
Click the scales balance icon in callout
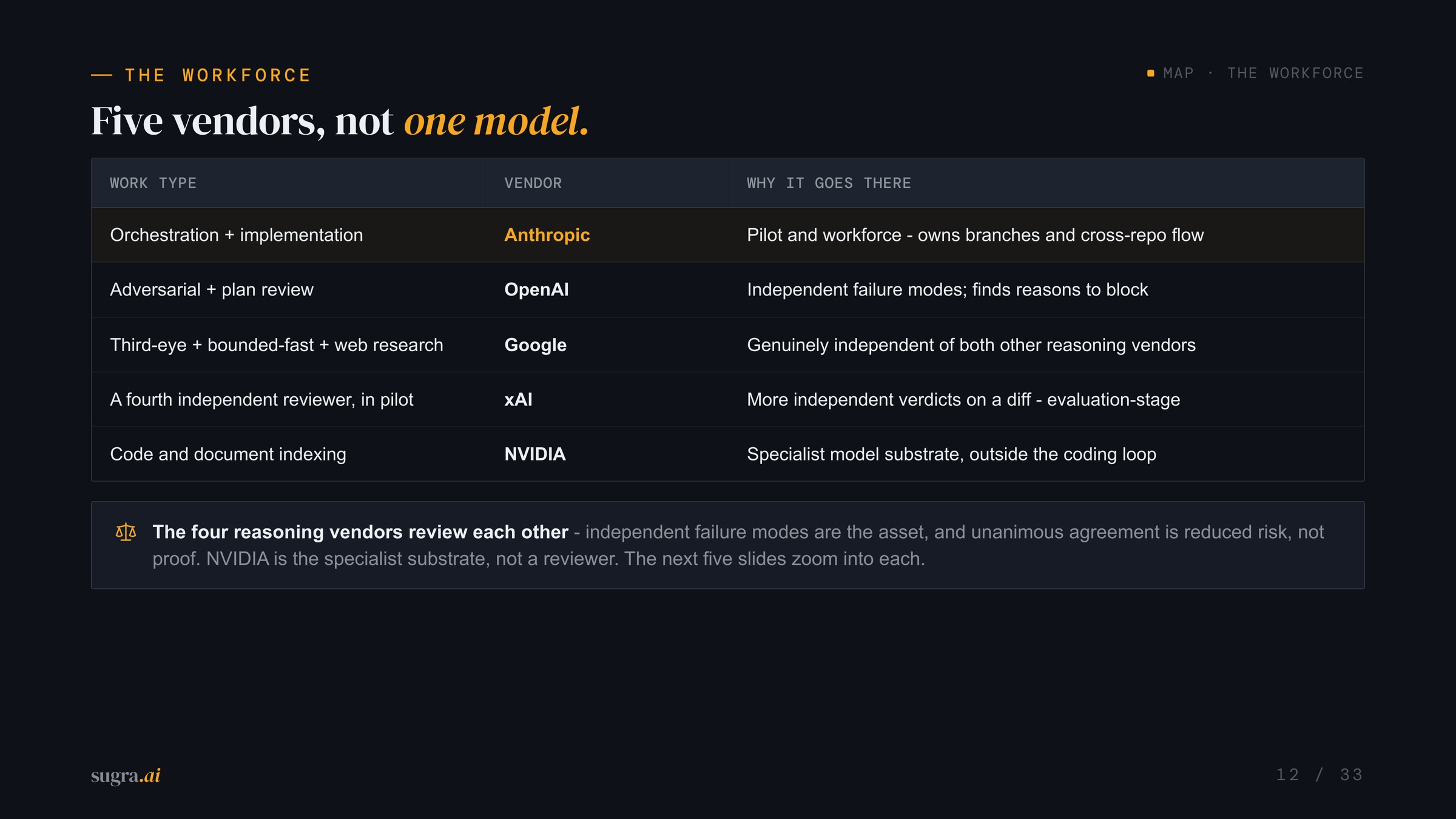click(x=126, y=532)
